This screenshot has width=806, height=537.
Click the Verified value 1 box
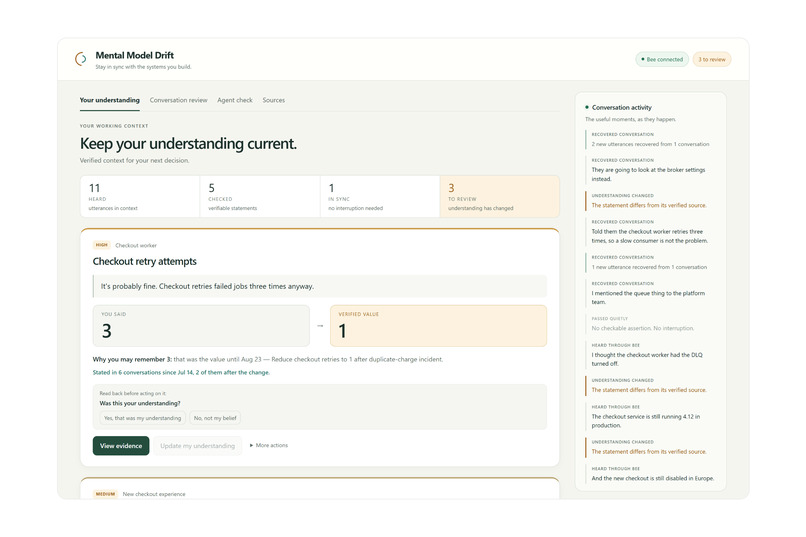(438, 326)
